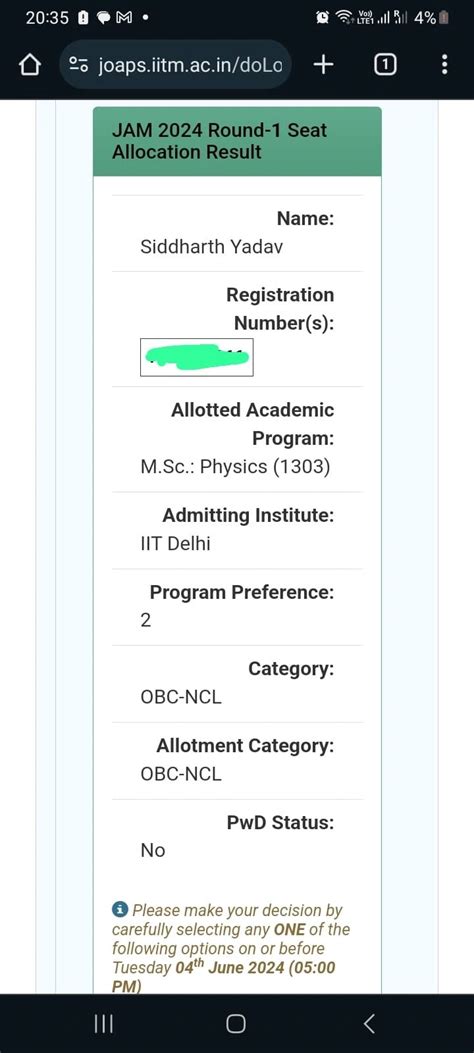
Task: Tap the JAM 2024 Round-1 Seat Allocation header
Action: (237, 141)
